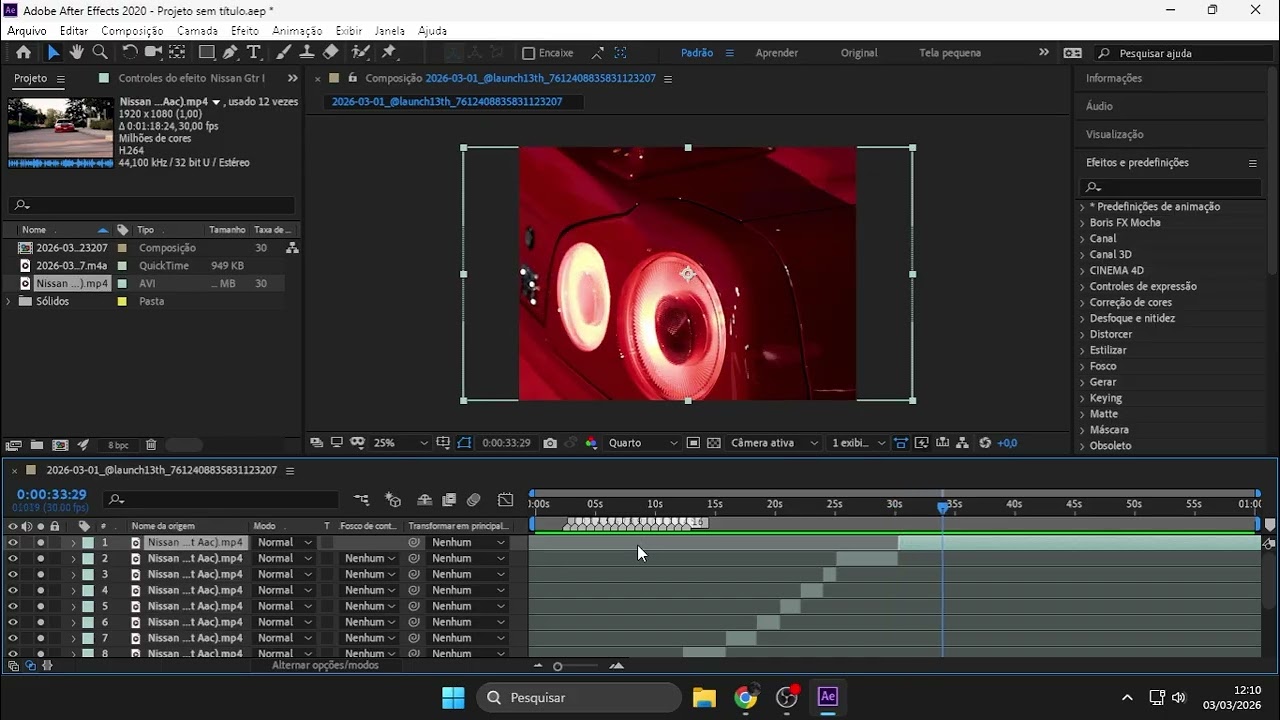
Task: Toggle motion blur for timeline layers
Action: tap(474, 500)
